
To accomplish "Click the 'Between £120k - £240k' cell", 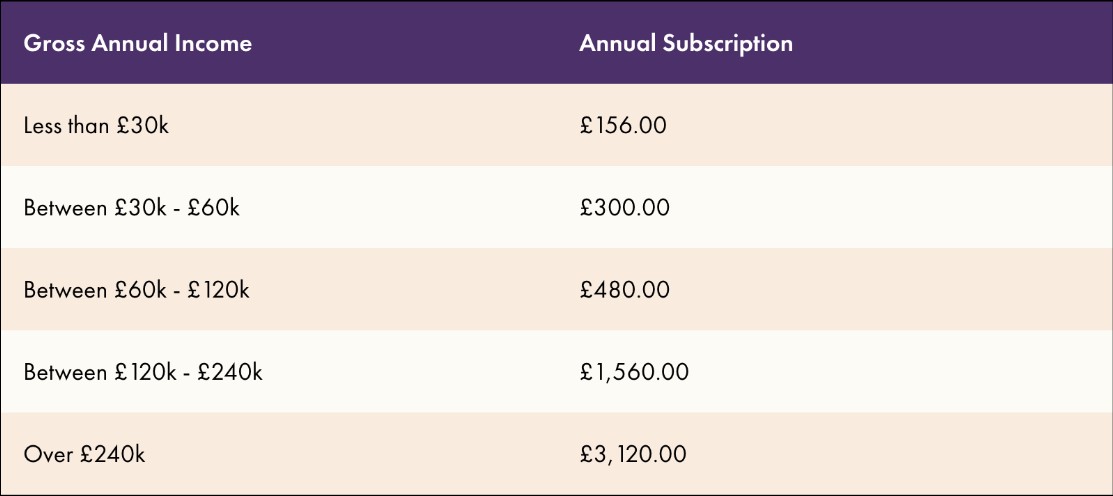I will click(x=143, y=372).
